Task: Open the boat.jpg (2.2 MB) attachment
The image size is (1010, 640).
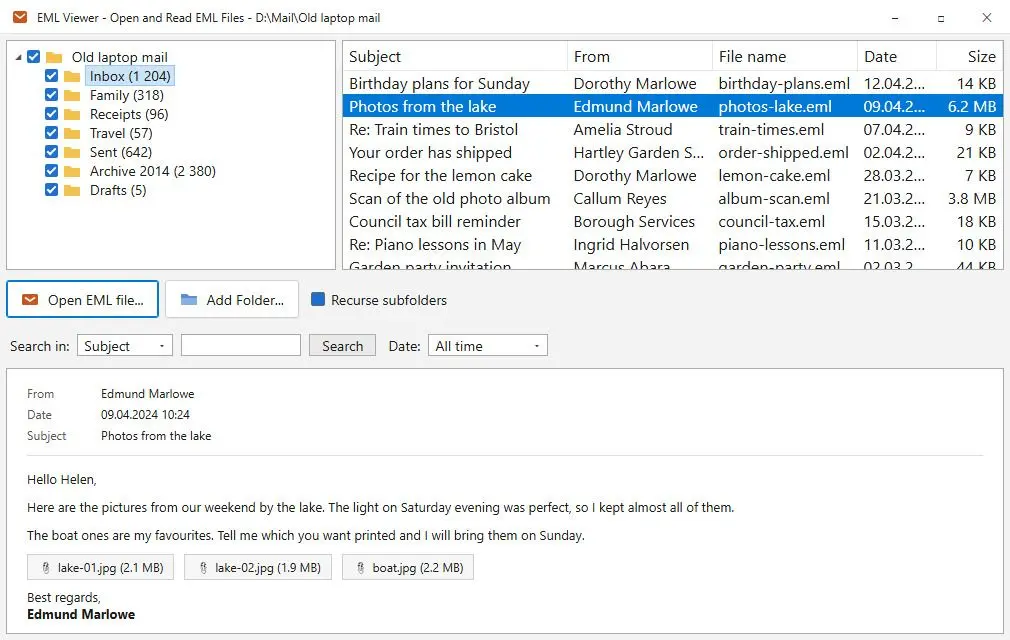Action: 408,567
